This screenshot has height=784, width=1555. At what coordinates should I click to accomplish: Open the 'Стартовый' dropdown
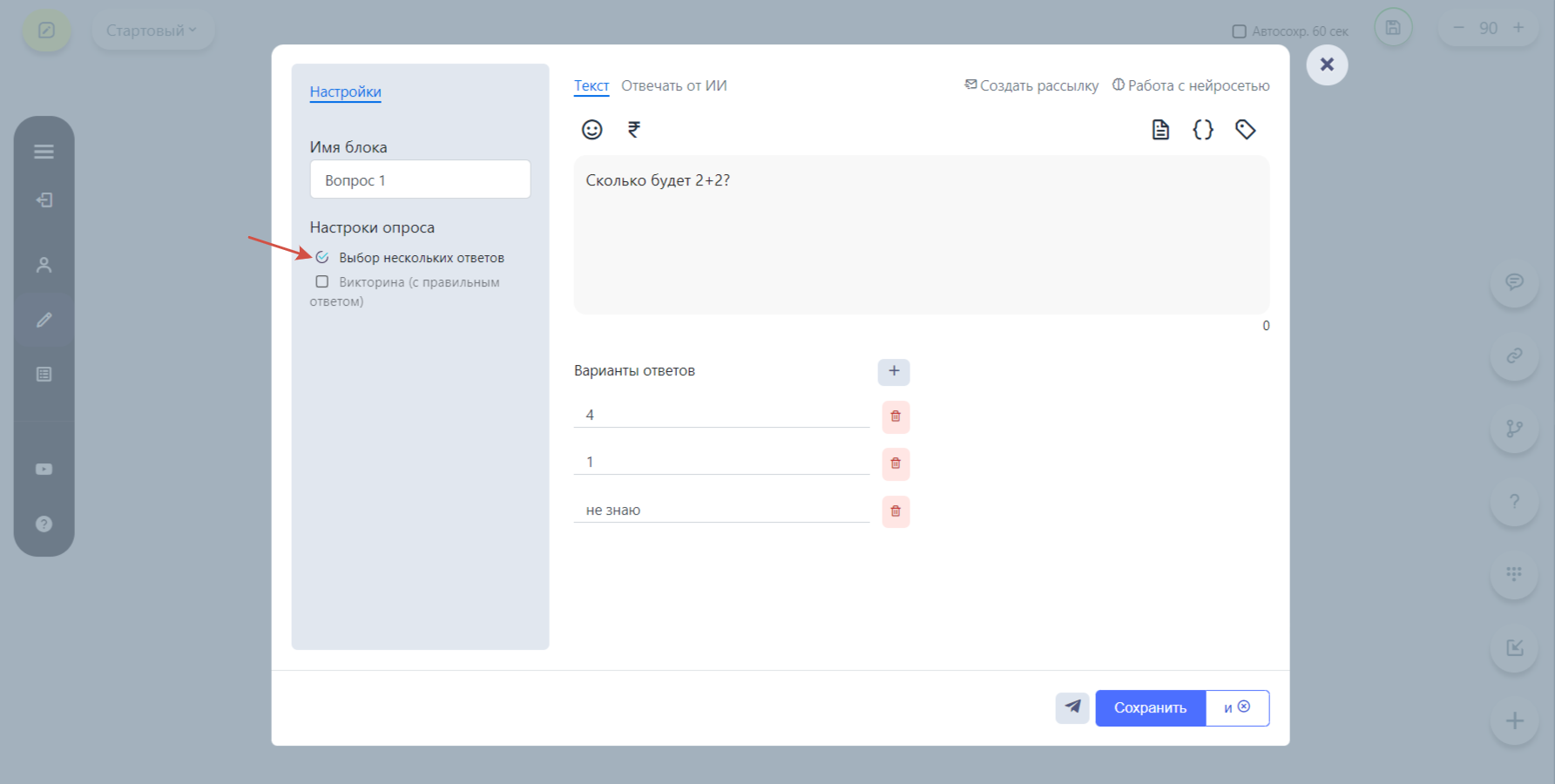[x=152, y=30]
